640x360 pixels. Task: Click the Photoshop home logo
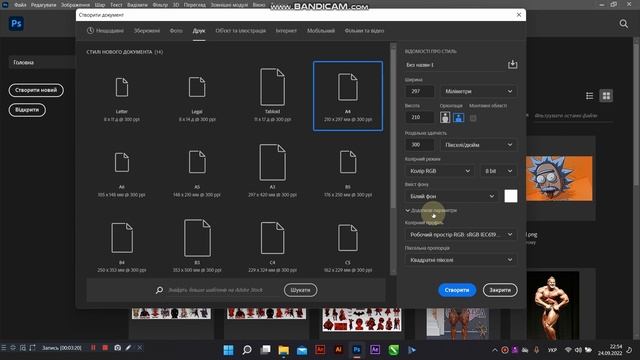click(x=16, y=24)
